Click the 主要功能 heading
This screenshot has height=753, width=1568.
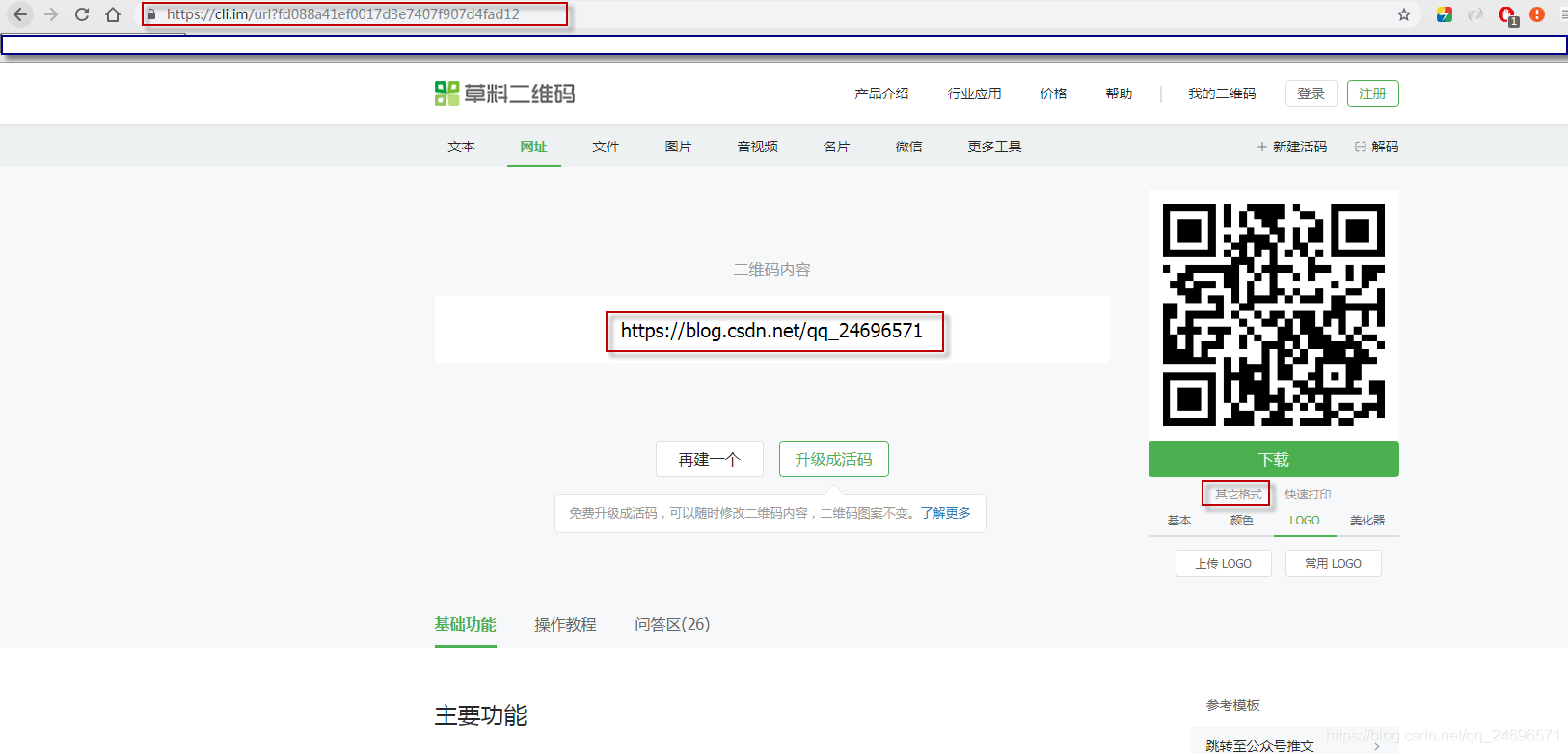coord(480,715)
